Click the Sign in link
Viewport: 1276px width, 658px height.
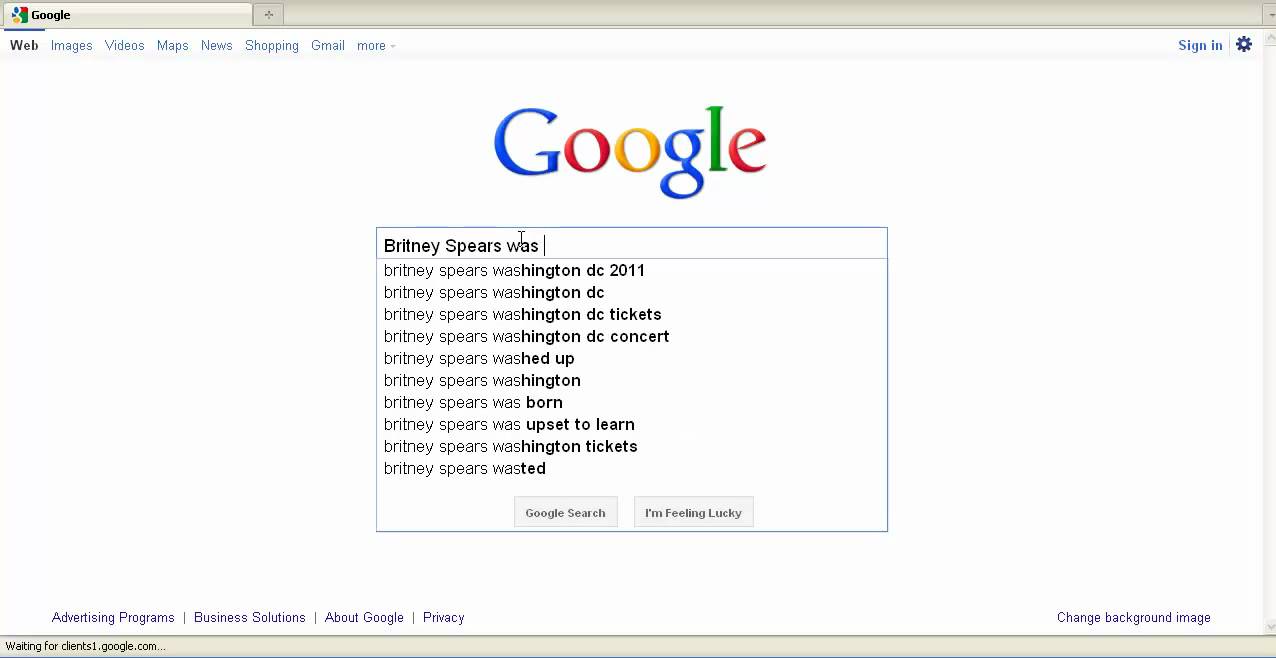[1200, 45]
